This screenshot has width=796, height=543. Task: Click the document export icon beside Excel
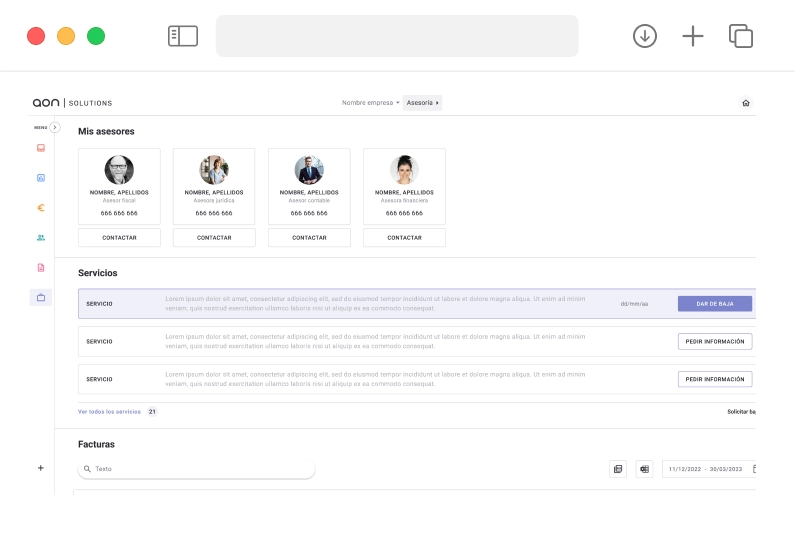618,469
